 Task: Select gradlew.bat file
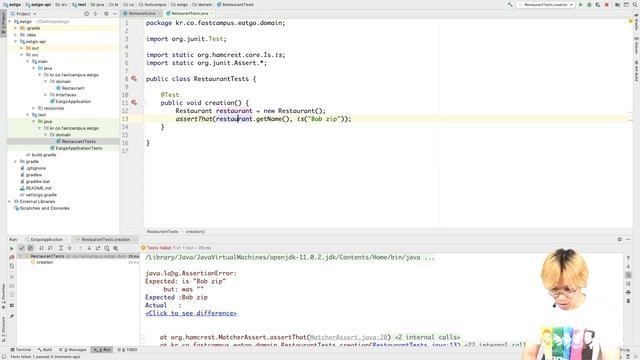35,181
